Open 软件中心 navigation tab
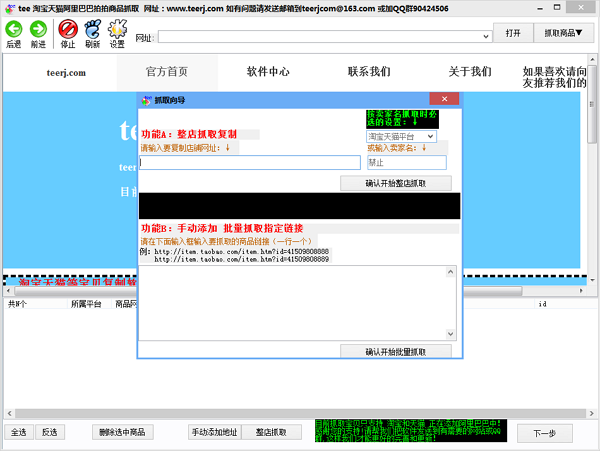This screenshot has width=600, height=451. pos(268,72)
